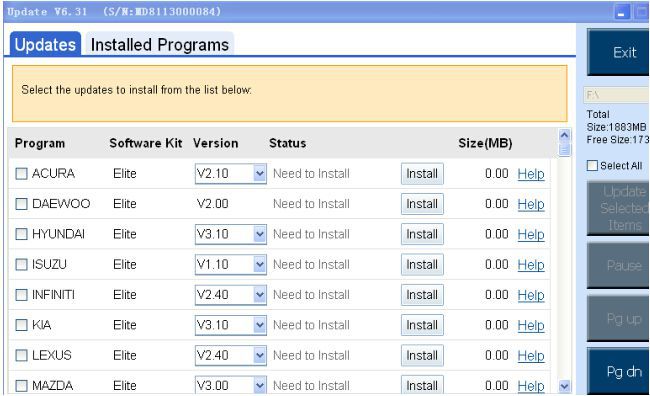Tick the MAZDA program checkbox

[21, 386]
